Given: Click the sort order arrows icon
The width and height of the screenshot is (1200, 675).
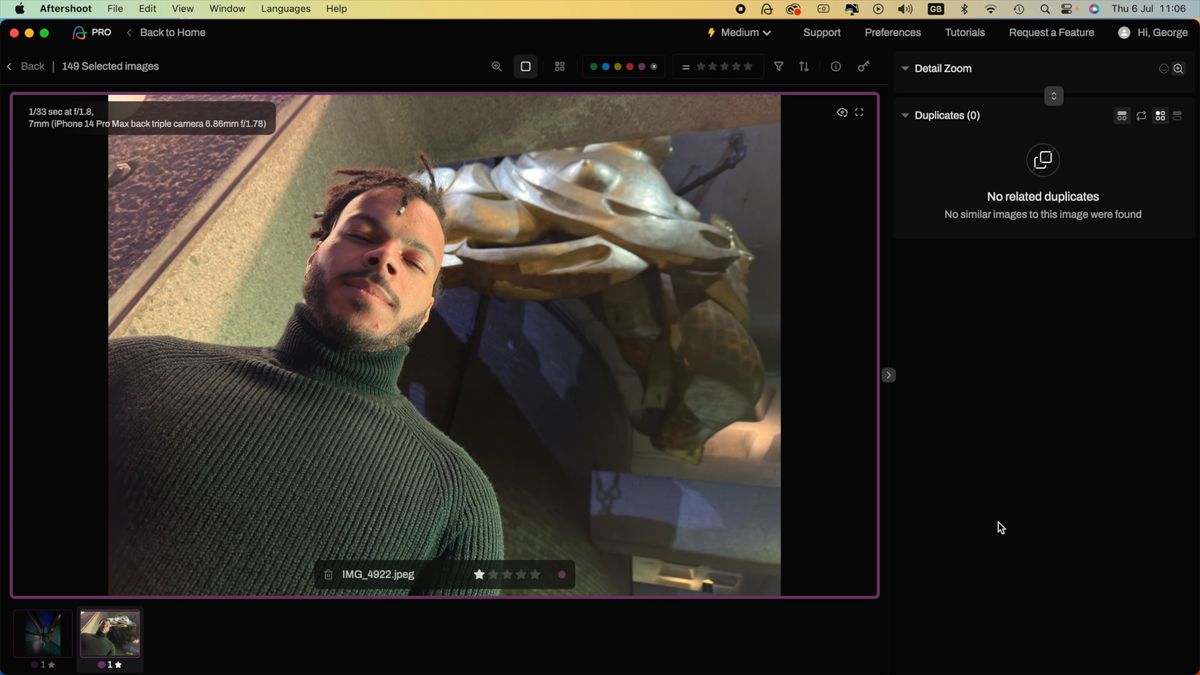Looking at the screenshot, I should (804, 66).
